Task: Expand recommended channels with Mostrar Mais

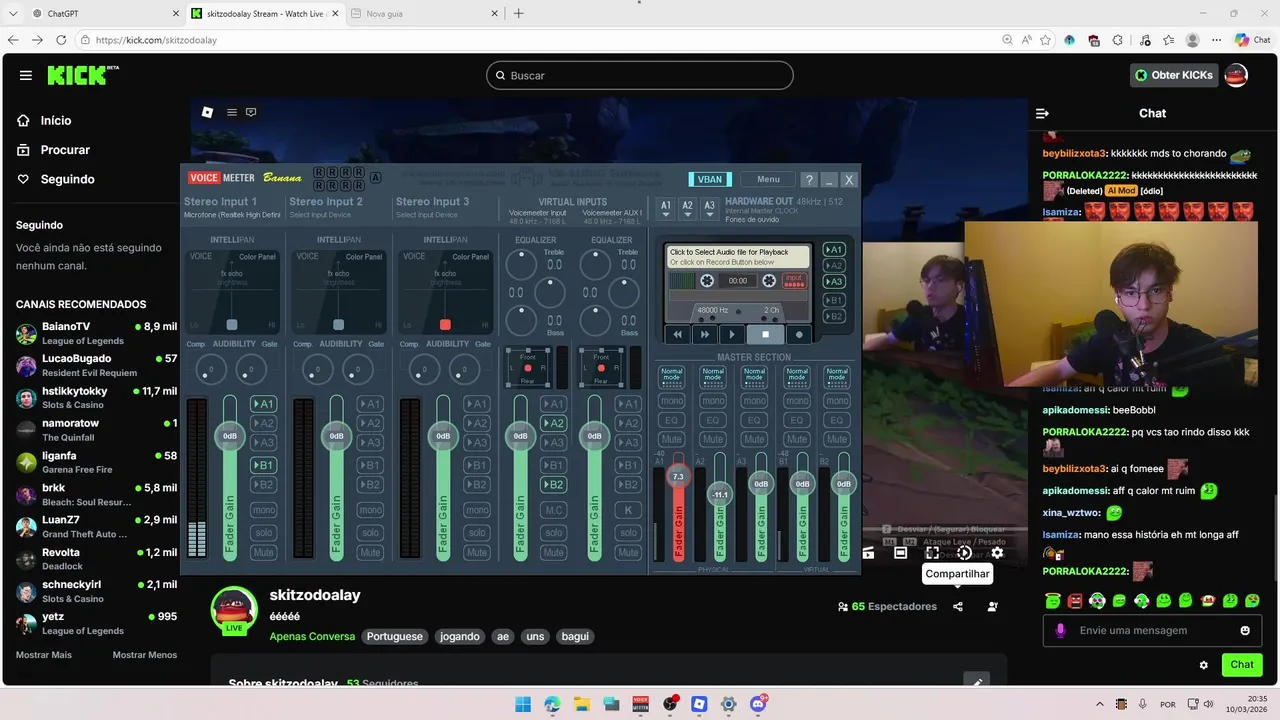Action: point(44,655)
